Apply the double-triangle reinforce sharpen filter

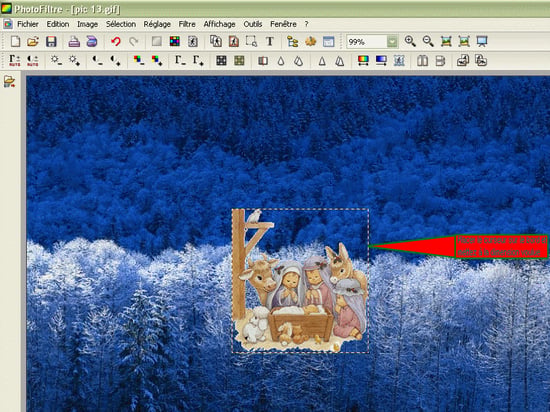[x=340, y=61]
